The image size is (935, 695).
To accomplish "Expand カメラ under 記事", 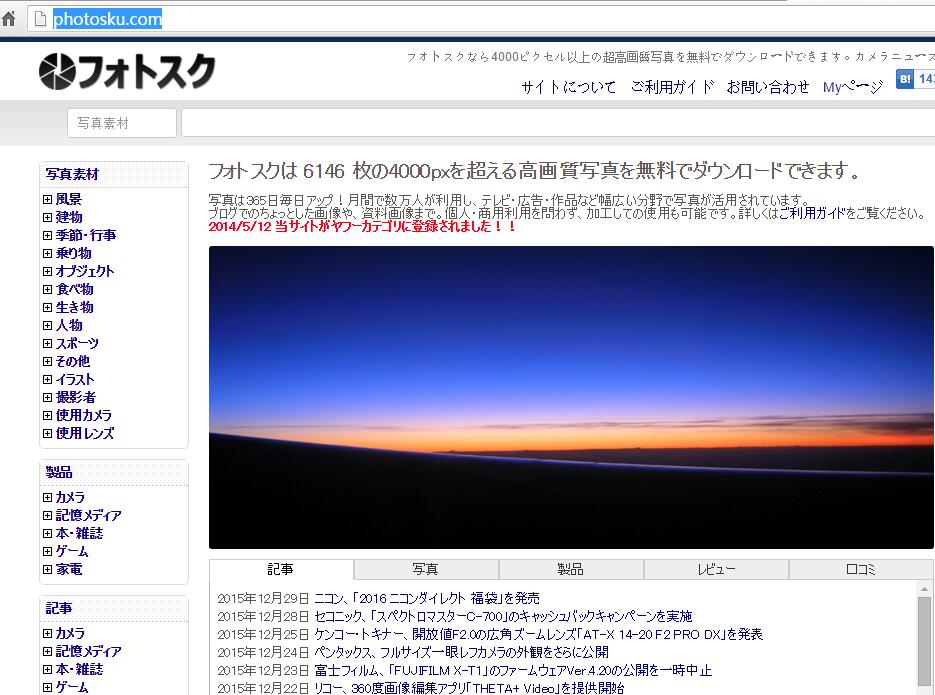I will (x=48, y=633).
